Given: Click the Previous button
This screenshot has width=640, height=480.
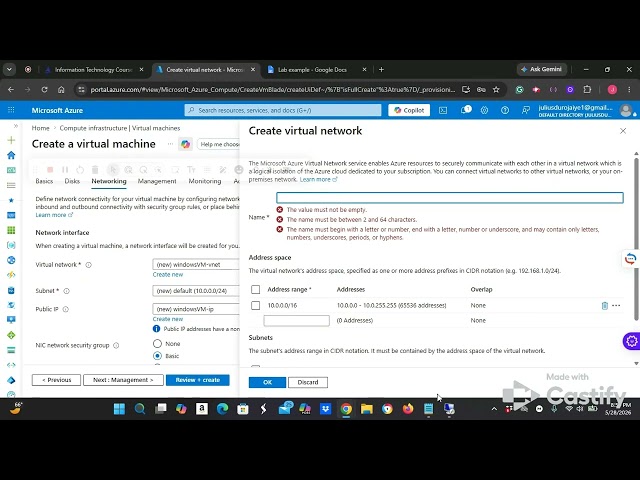Looking at the screenshot, I should coord(56,380).
